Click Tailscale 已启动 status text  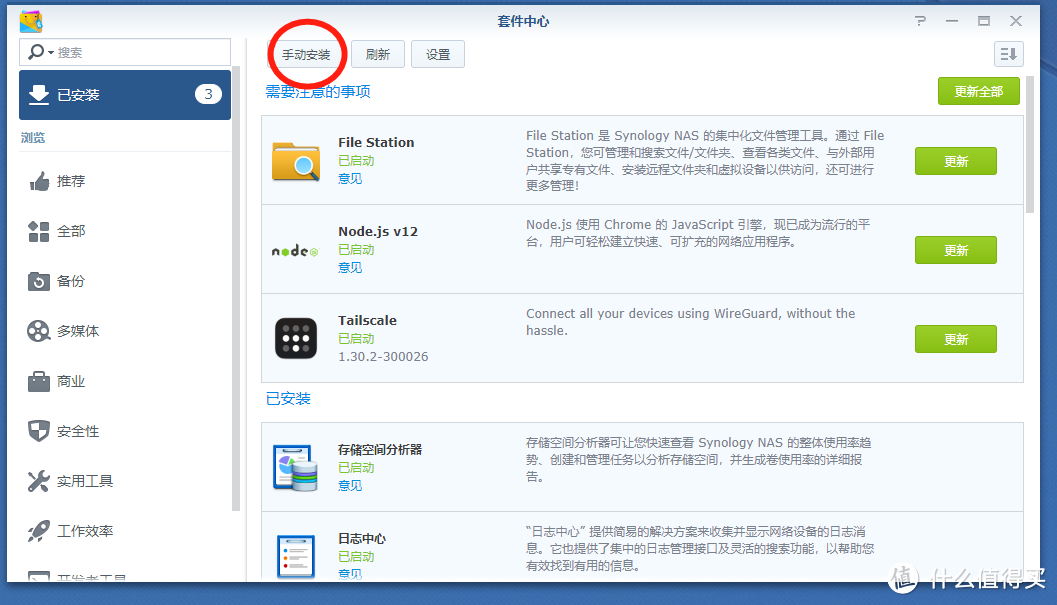356,339
